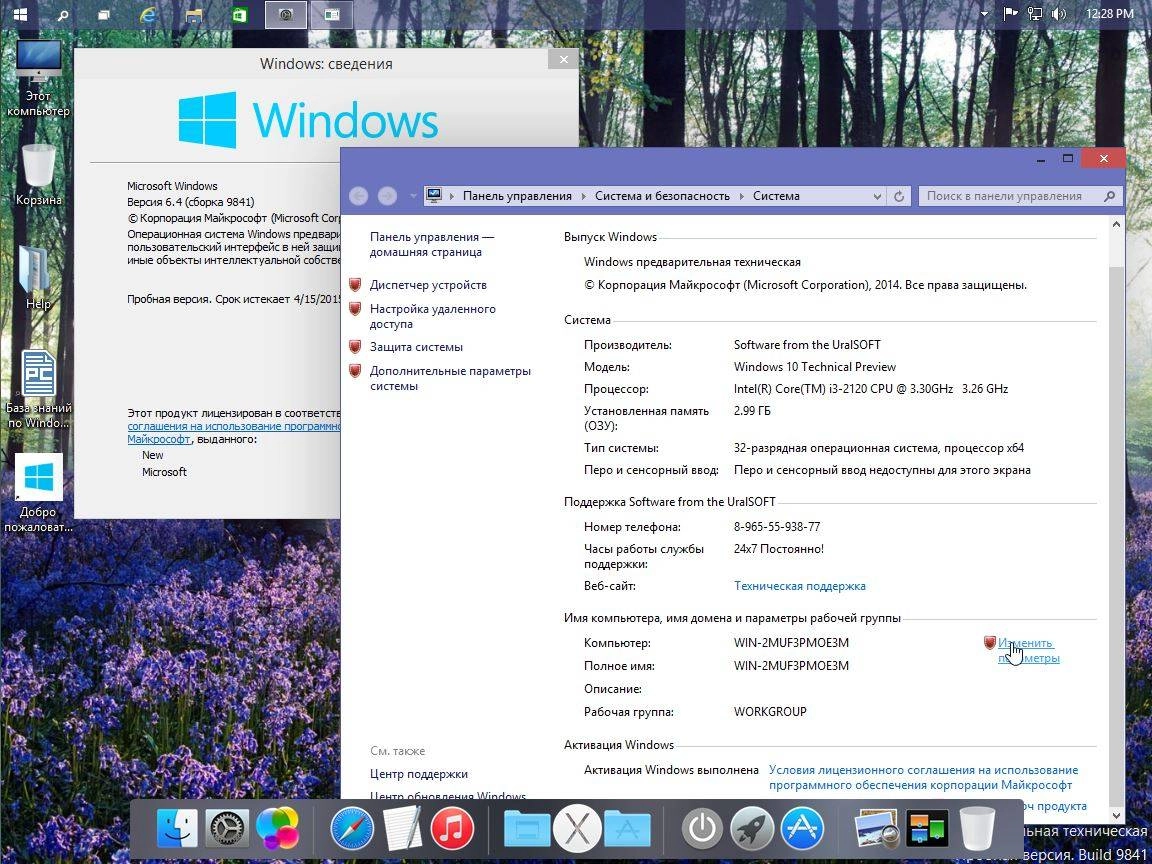Click the Finder icon in dock

[x=177, y=829]
